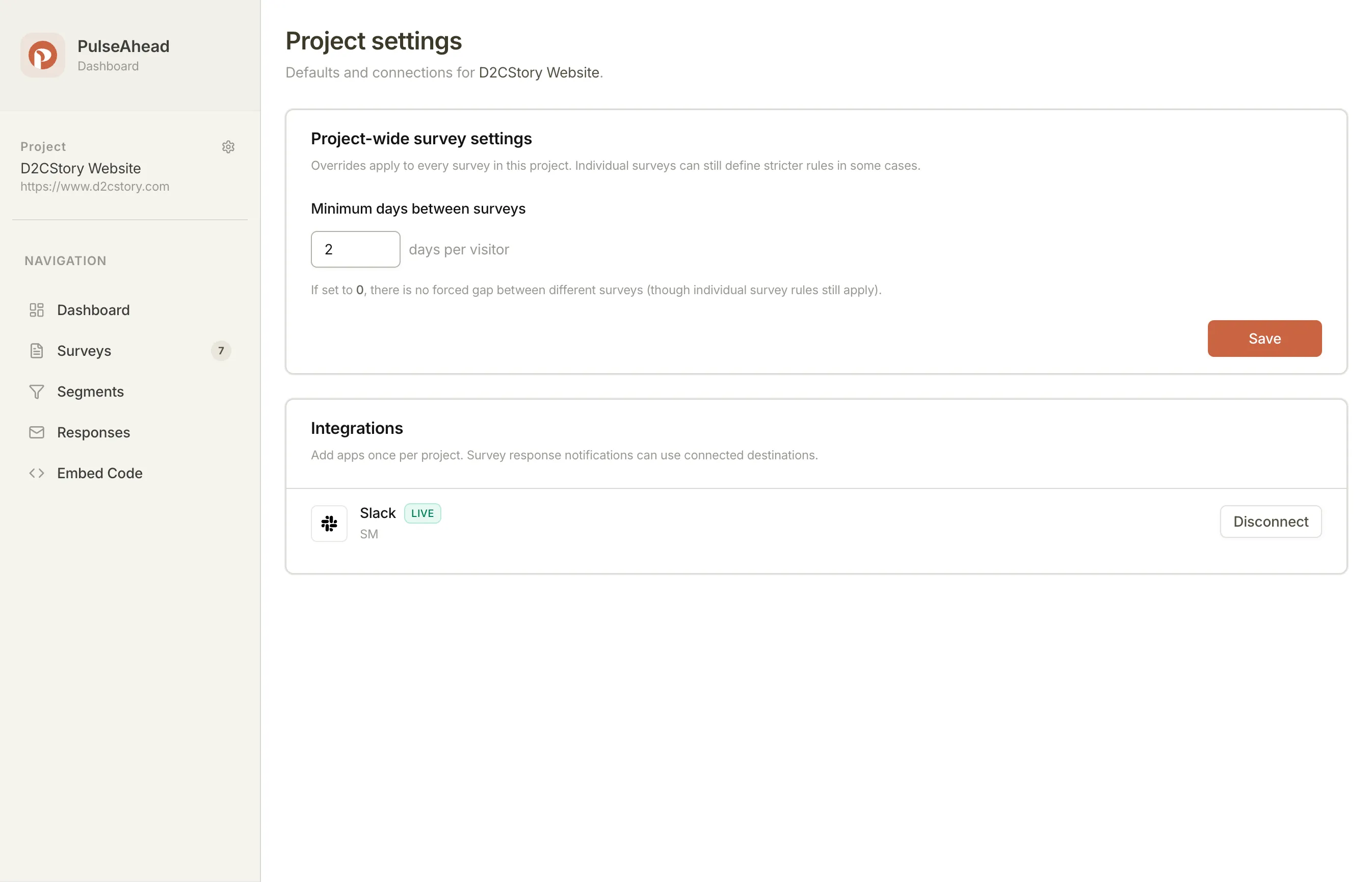
Task: Open Embed Code via the code brackets icon
Action: coord(37,473)
